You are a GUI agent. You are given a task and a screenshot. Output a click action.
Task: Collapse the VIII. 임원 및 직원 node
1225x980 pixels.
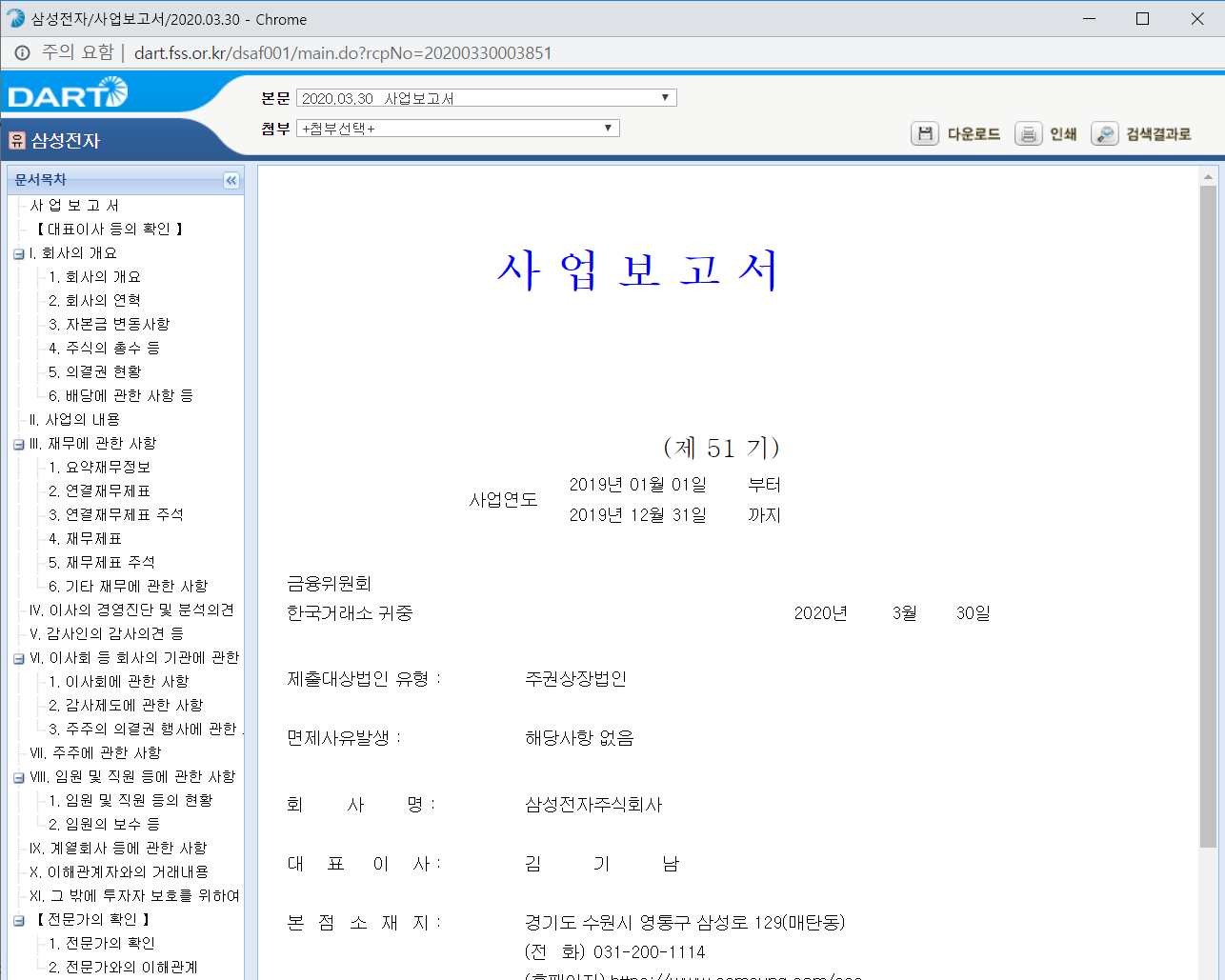19,777
